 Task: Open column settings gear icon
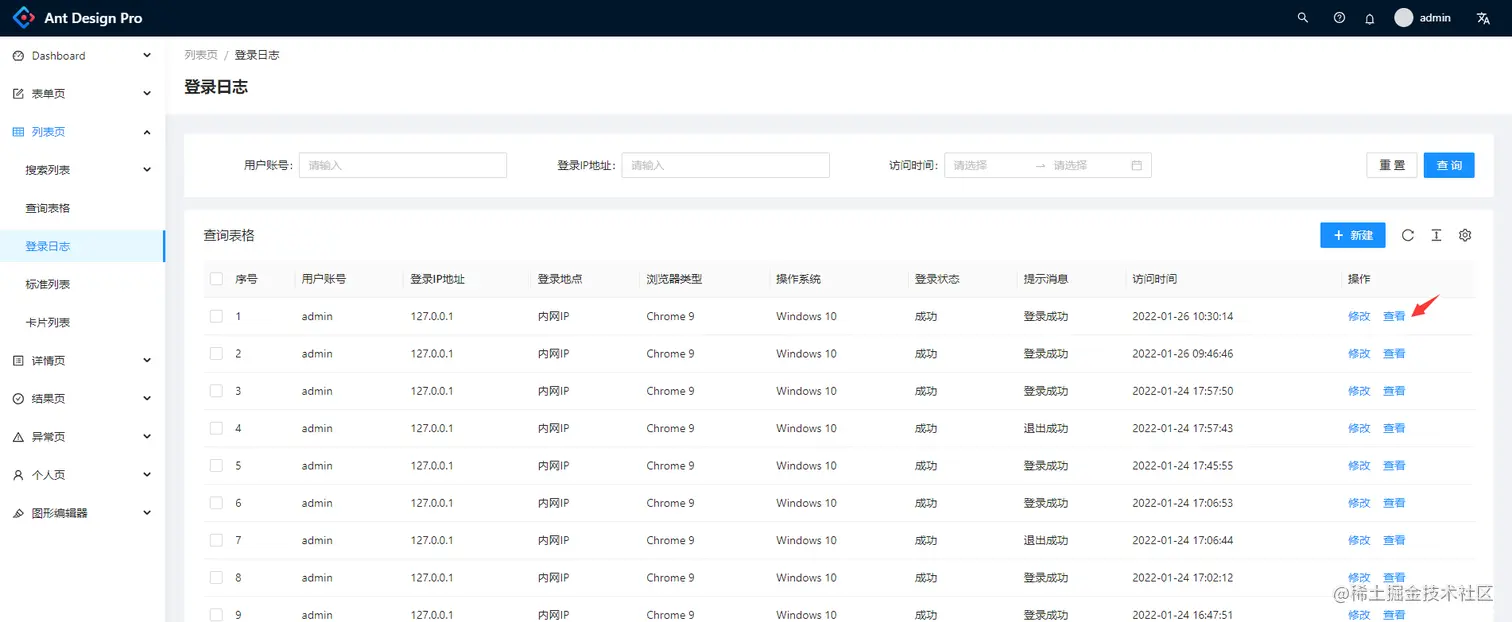1465,235
